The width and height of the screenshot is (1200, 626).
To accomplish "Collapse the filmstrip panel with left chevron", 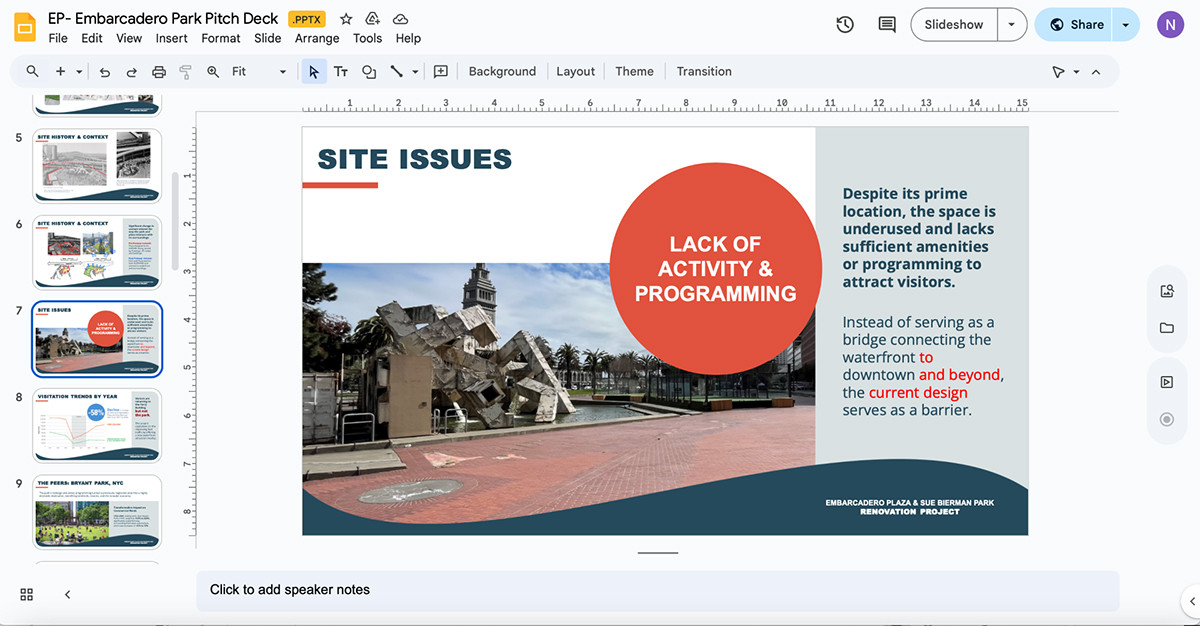I will point(67,594).
